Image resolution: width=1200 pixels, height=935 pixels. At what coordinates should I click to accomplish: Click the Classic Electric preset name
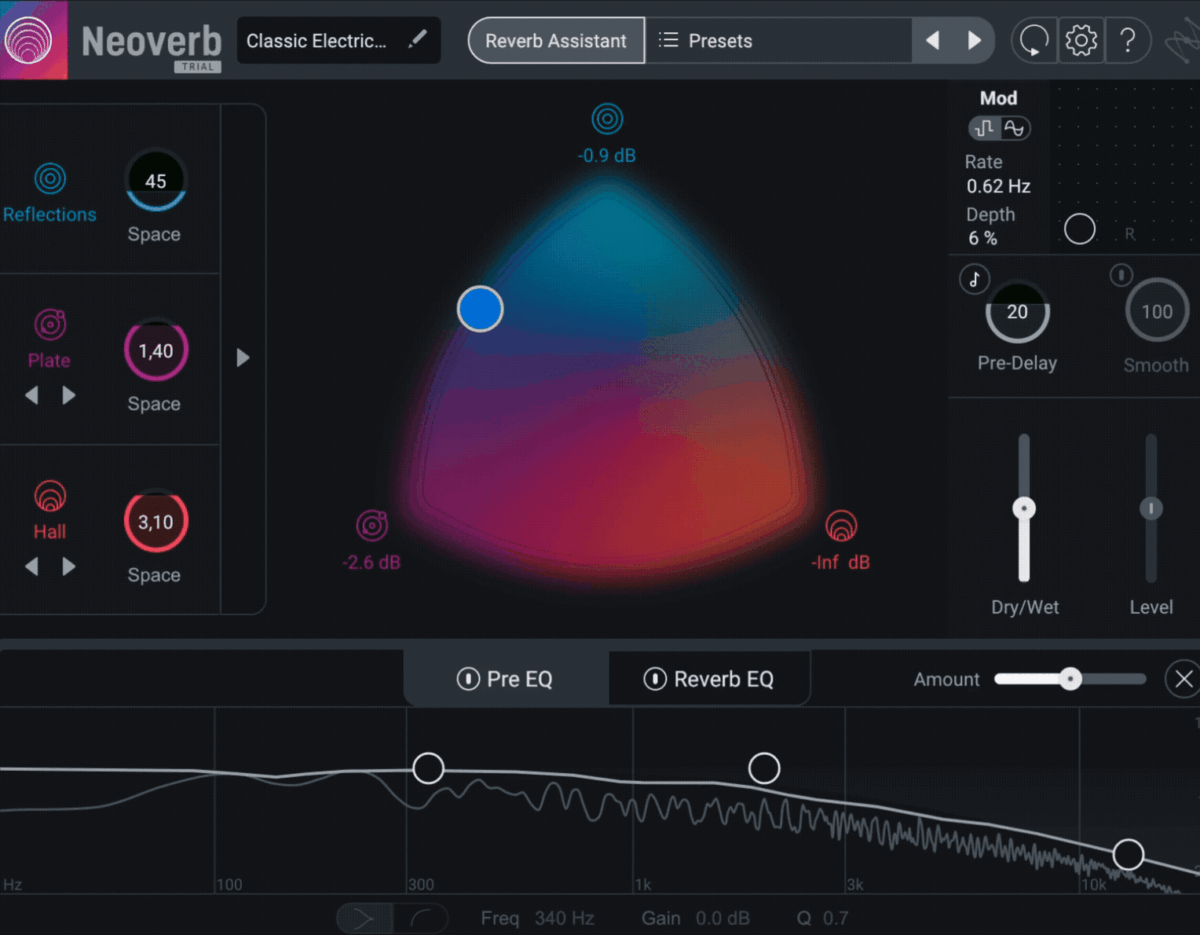pos(317,41)
